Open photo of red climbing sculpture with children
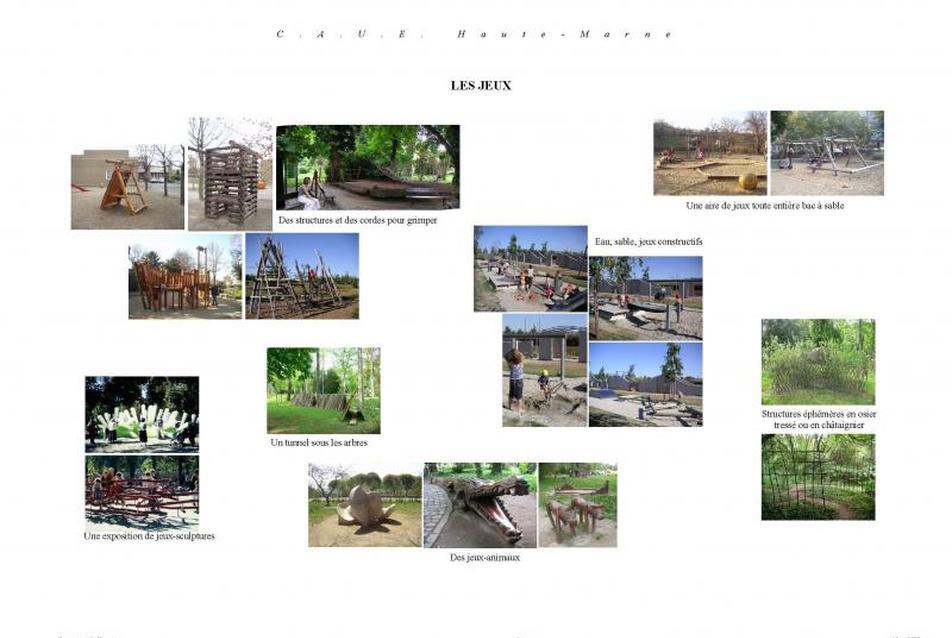Image resolution: width=952 pixels, height=638 pixels. click(x=142, y=492)
